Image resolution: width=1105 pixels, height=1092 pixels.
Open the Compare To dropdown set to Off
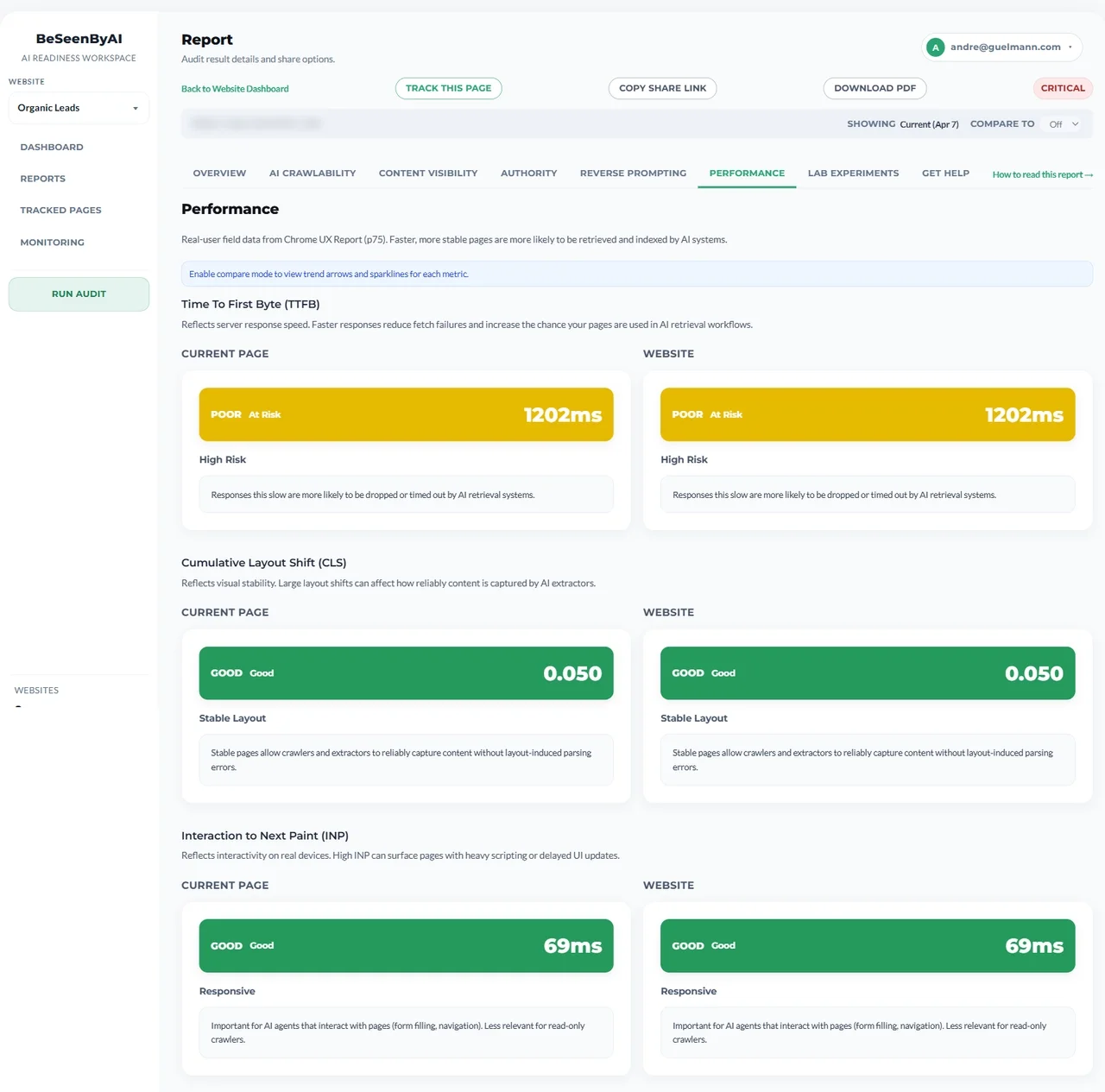(1064, 124)
